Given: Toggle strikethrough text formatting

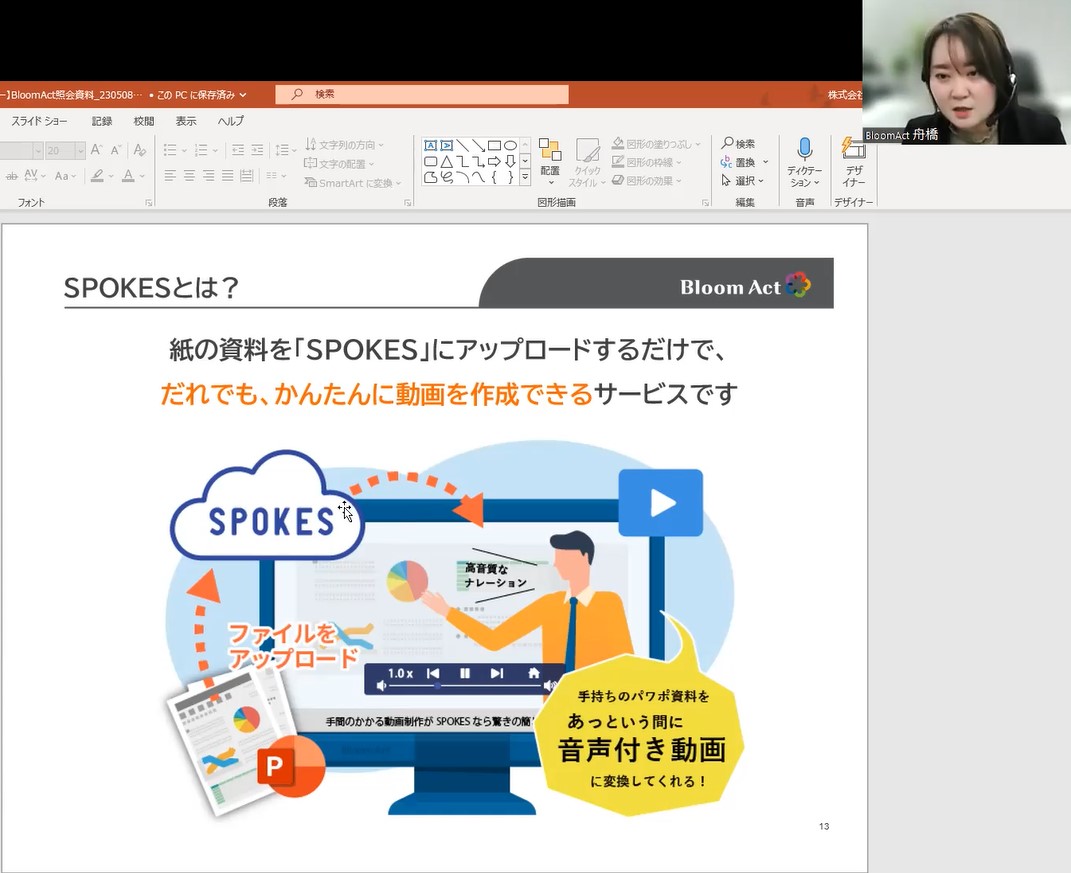Looking at the screenshot, I should [x=12, y=176].
